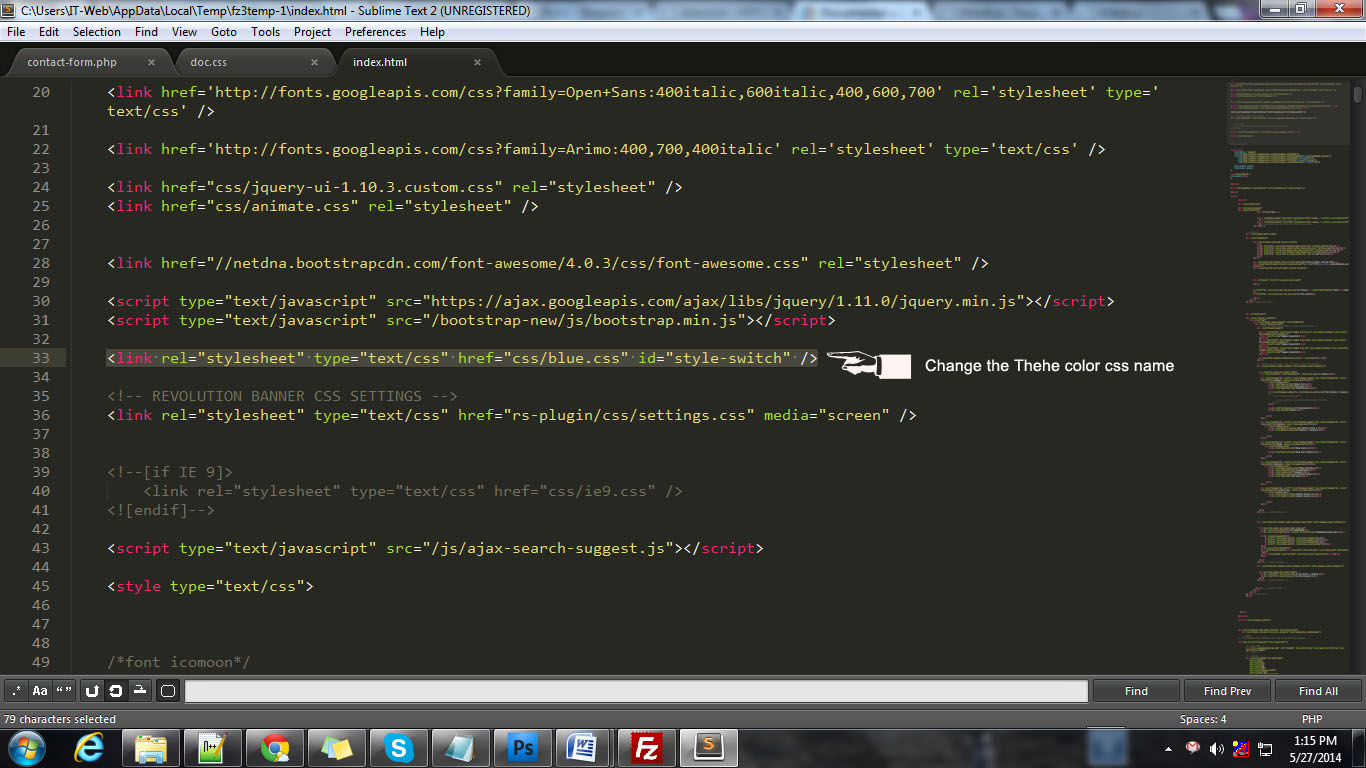Switch to the contact-form.php tab

click(x=72, y=62)
